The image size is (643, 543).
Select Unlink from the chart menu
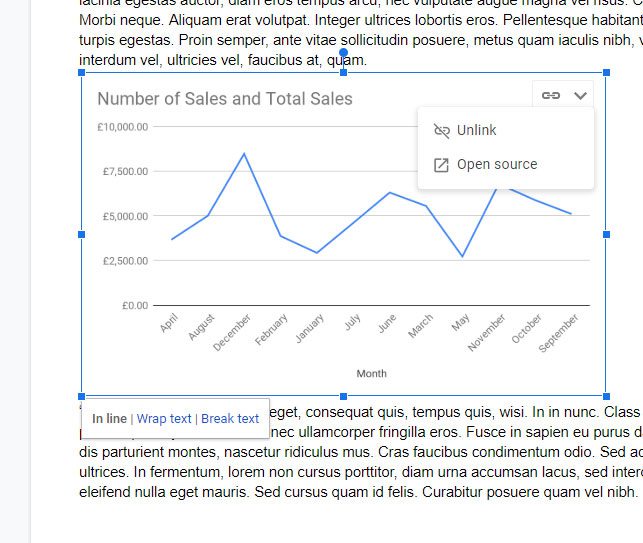[476, 131]
